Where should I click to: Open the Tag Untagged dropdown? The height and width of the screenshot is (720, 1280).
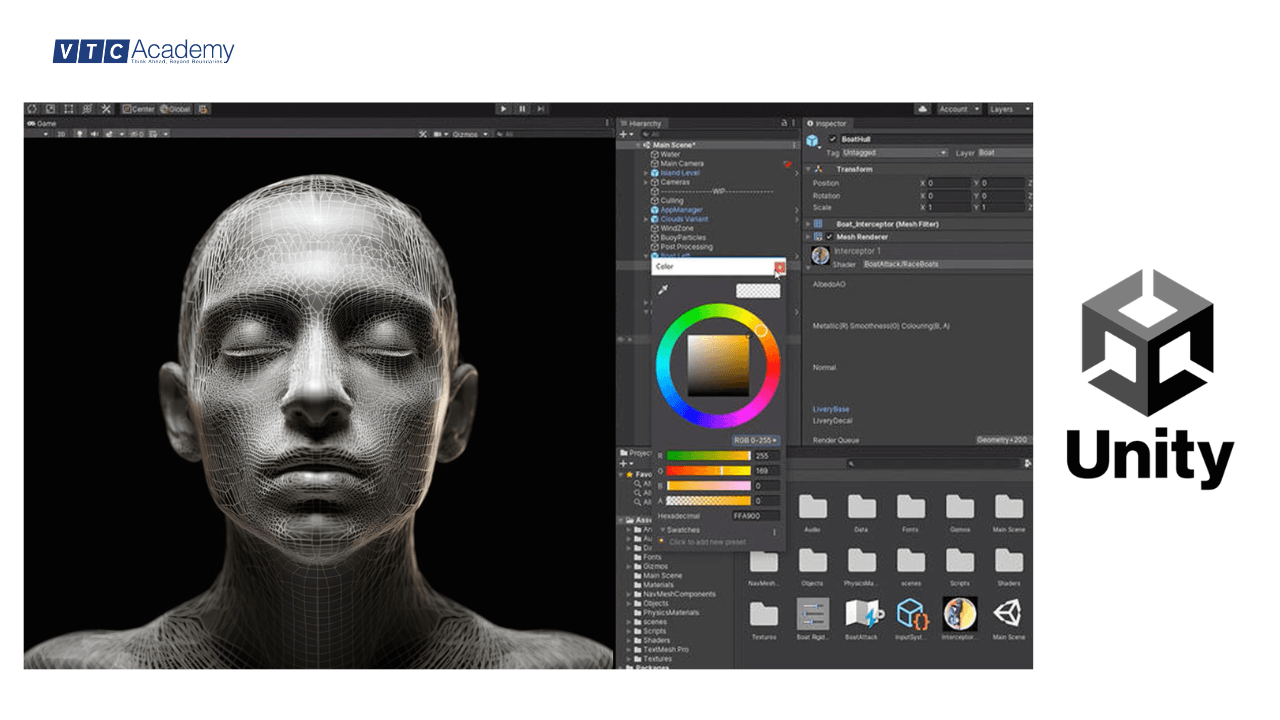pos(892,152)
